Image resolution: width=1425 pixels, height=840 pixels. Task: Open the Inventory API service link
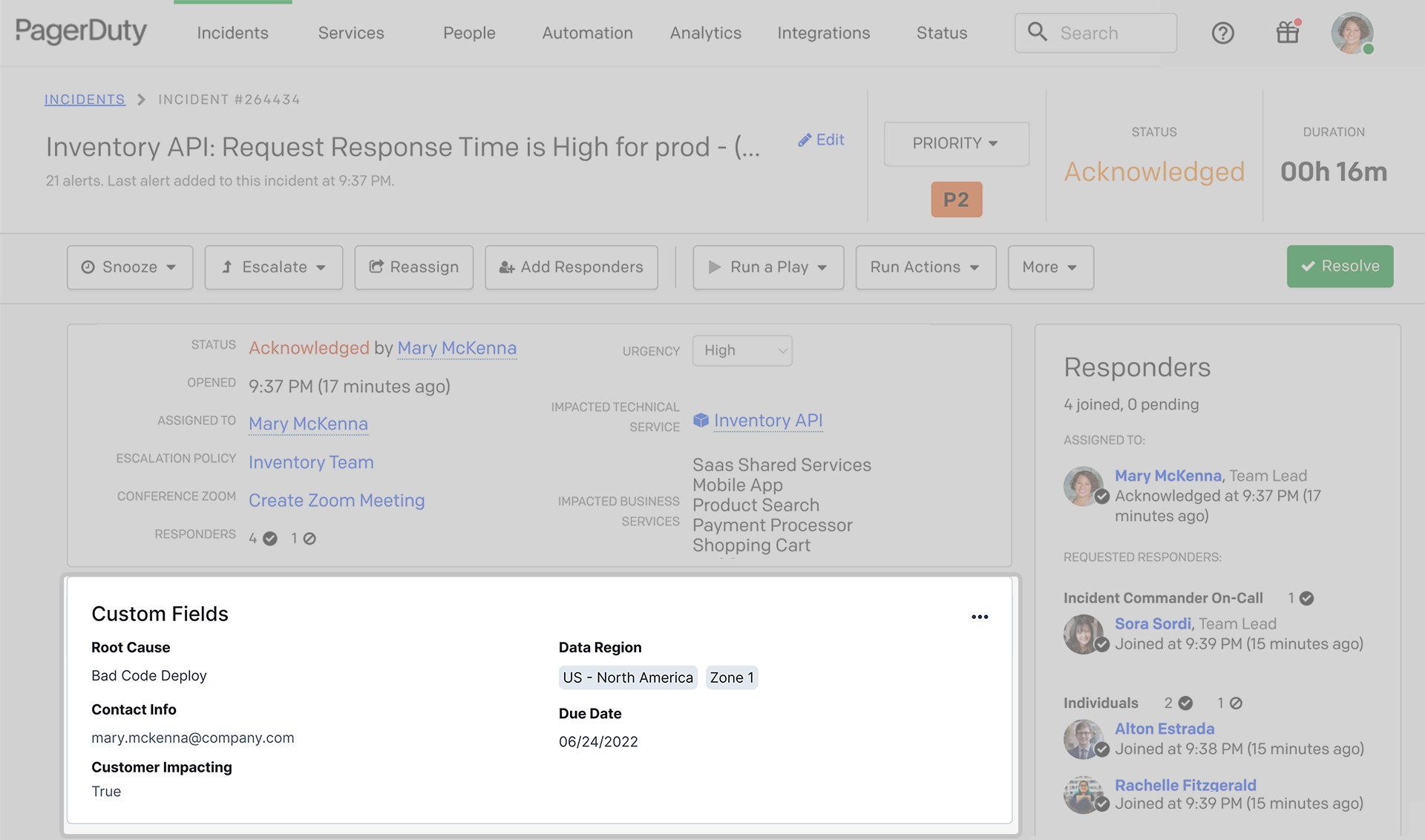[768, 421]
